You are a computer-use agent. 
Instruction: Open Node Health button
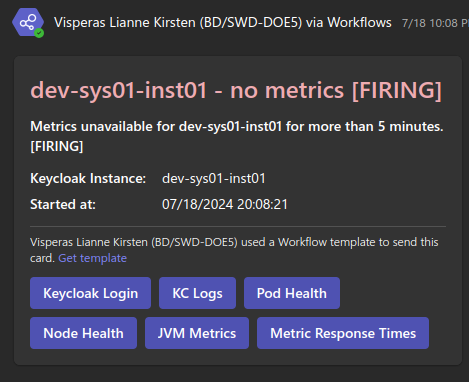83,333
